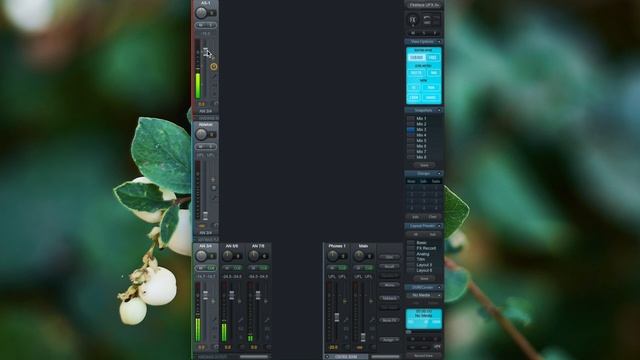Select snapshot Mix 8
Screen dimensions: 640x360
click(422, 157)
